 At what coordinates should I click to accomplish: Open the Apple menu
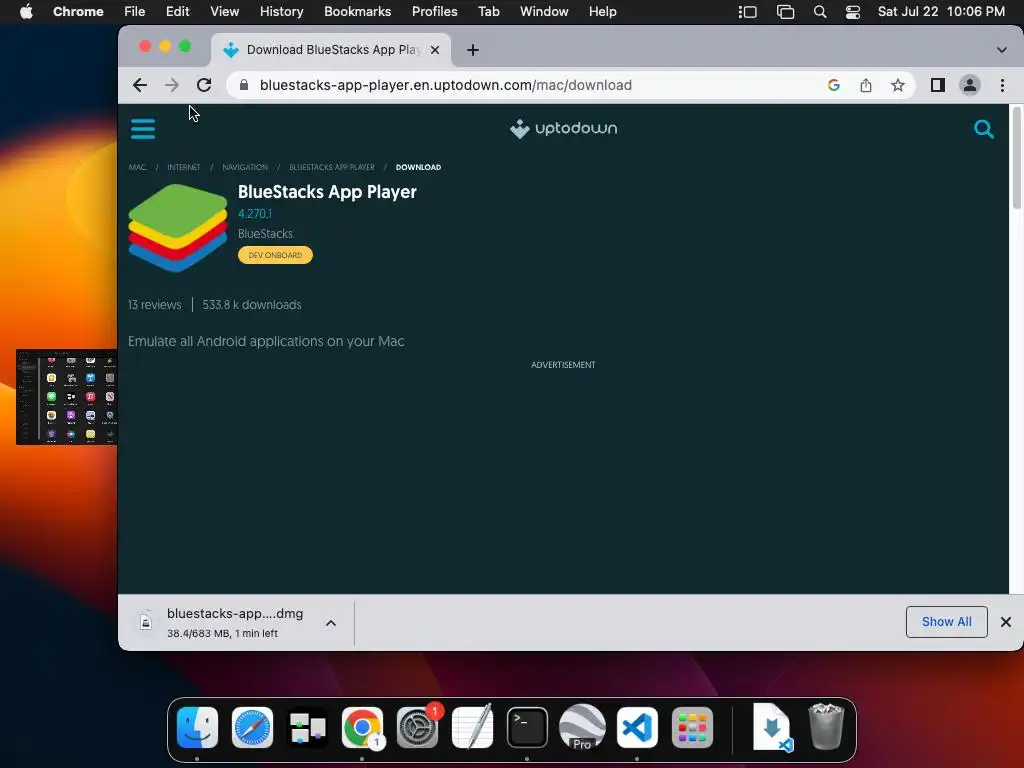click(26, 12)
